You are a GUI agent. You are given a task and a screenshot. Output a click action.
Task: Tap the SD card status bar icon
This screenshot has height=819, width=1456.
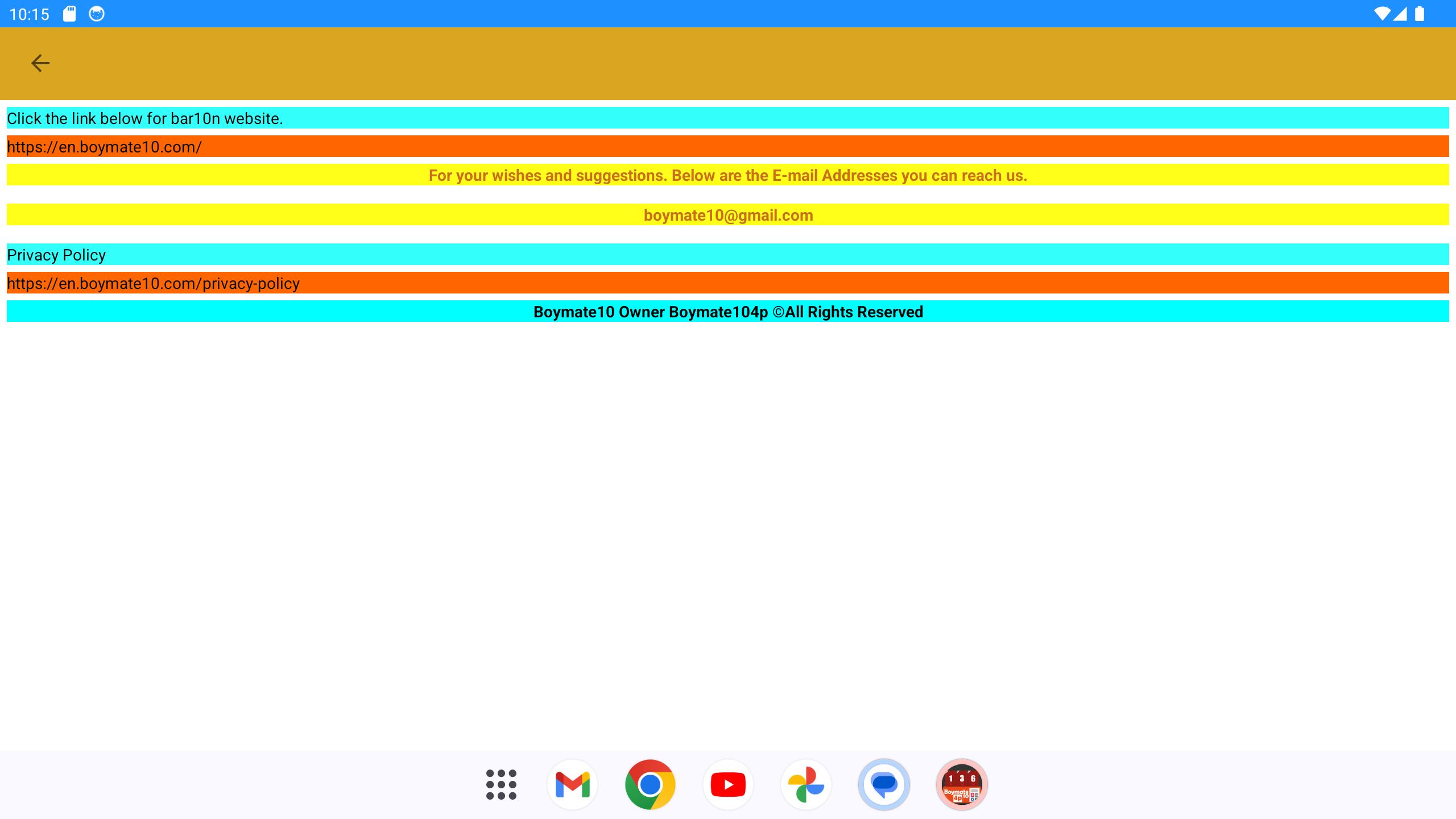(x=69, y=14)
